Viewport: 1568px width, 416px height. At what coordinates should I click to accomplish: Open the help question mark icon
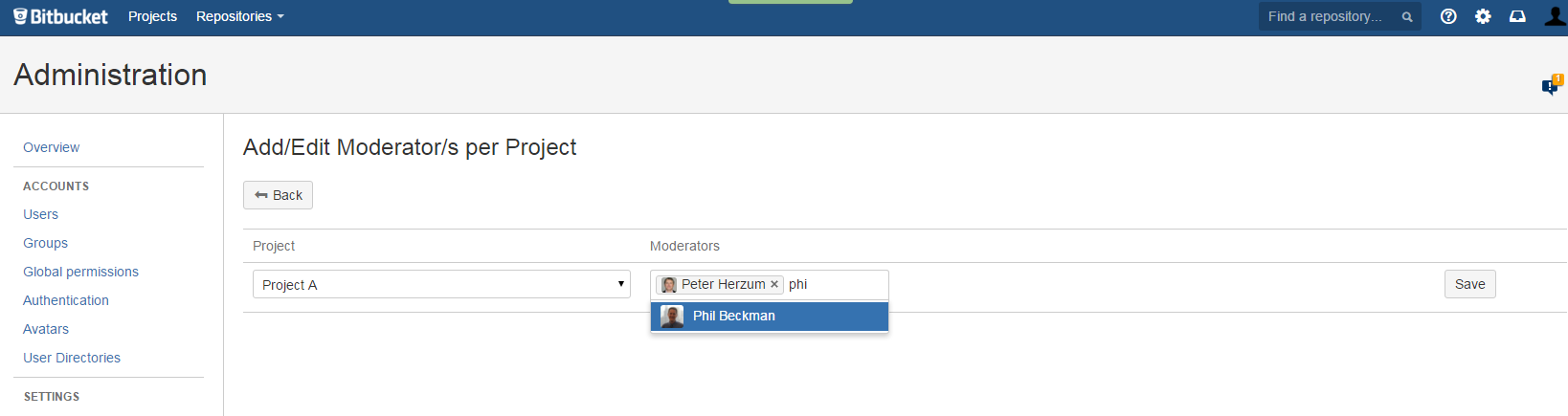tap(1448, 16)
